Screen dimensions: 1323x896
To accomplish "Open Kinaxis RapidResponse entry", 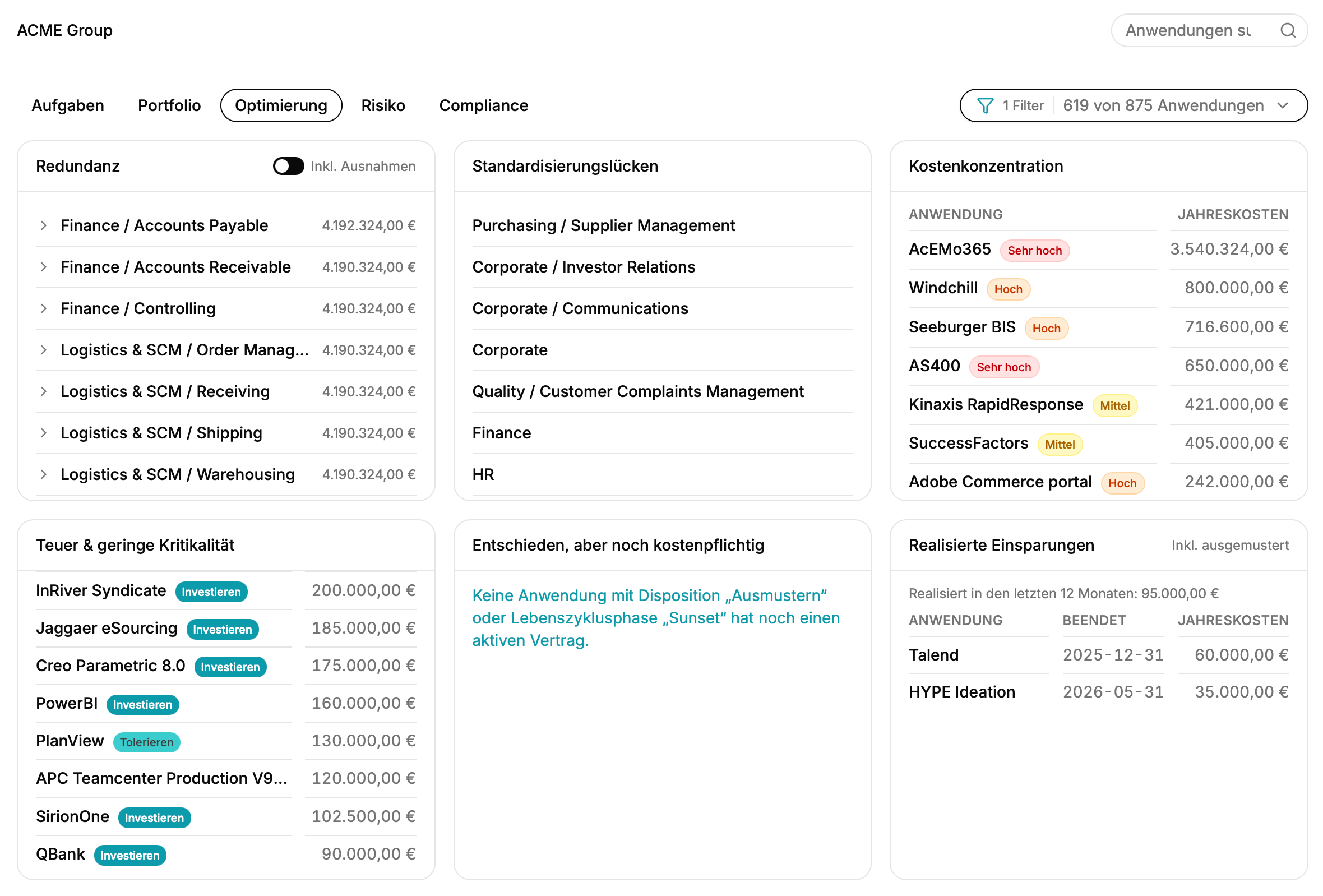I will (996, 405).
